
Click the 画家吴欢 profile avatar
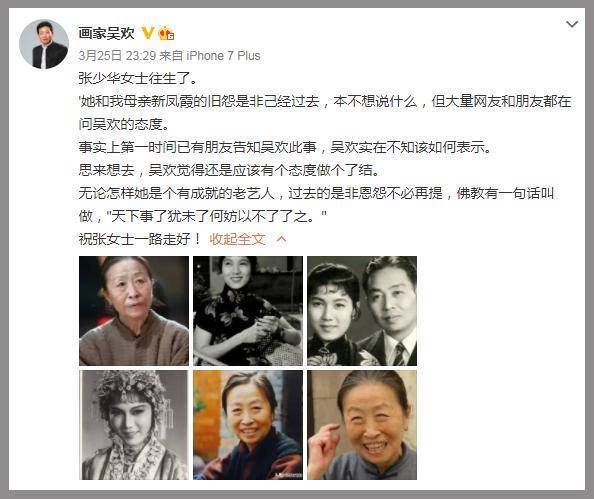coord(44,44)
